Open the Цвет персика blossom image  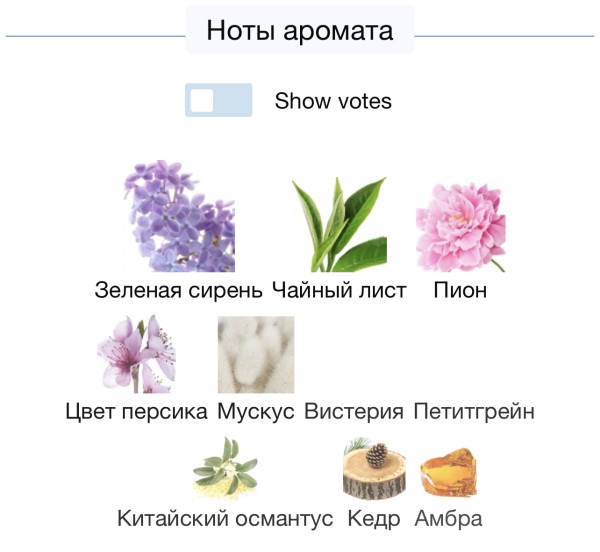tap(136, 354)
